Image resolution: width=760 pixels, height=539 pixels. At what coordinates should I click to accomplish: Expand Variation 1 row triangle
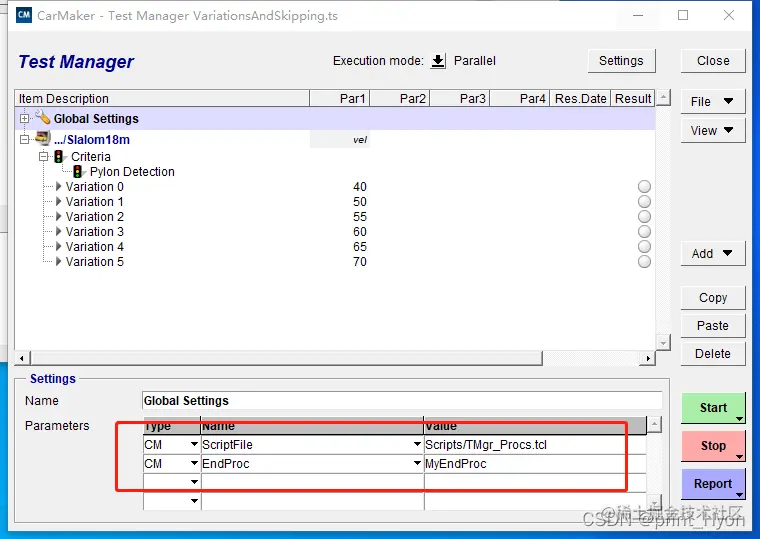click(59, 201)
